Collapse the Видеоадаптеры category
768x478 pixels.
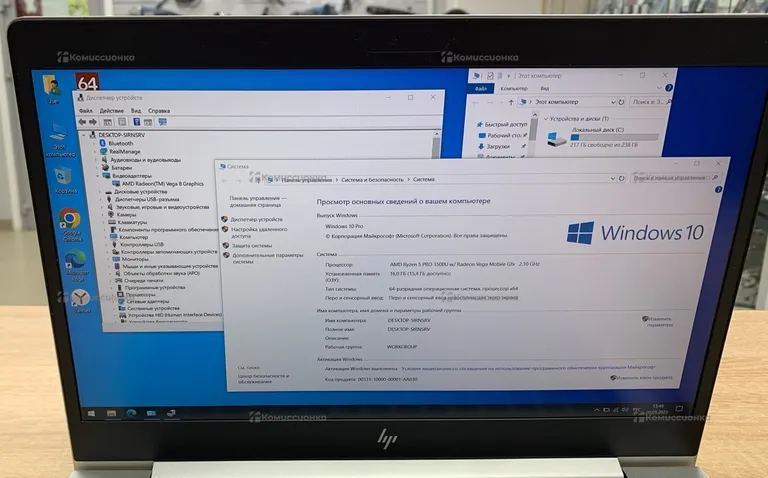98,175
